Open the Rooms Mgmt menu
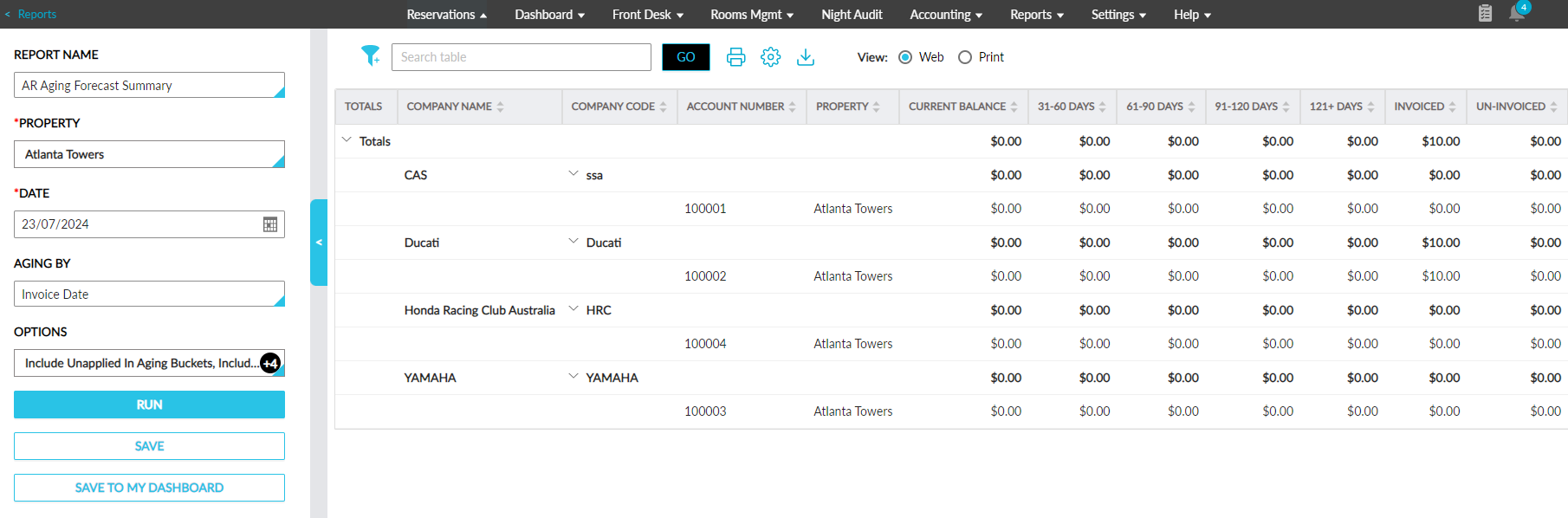This screenshot has width=1568, height=518. (752, 15)
